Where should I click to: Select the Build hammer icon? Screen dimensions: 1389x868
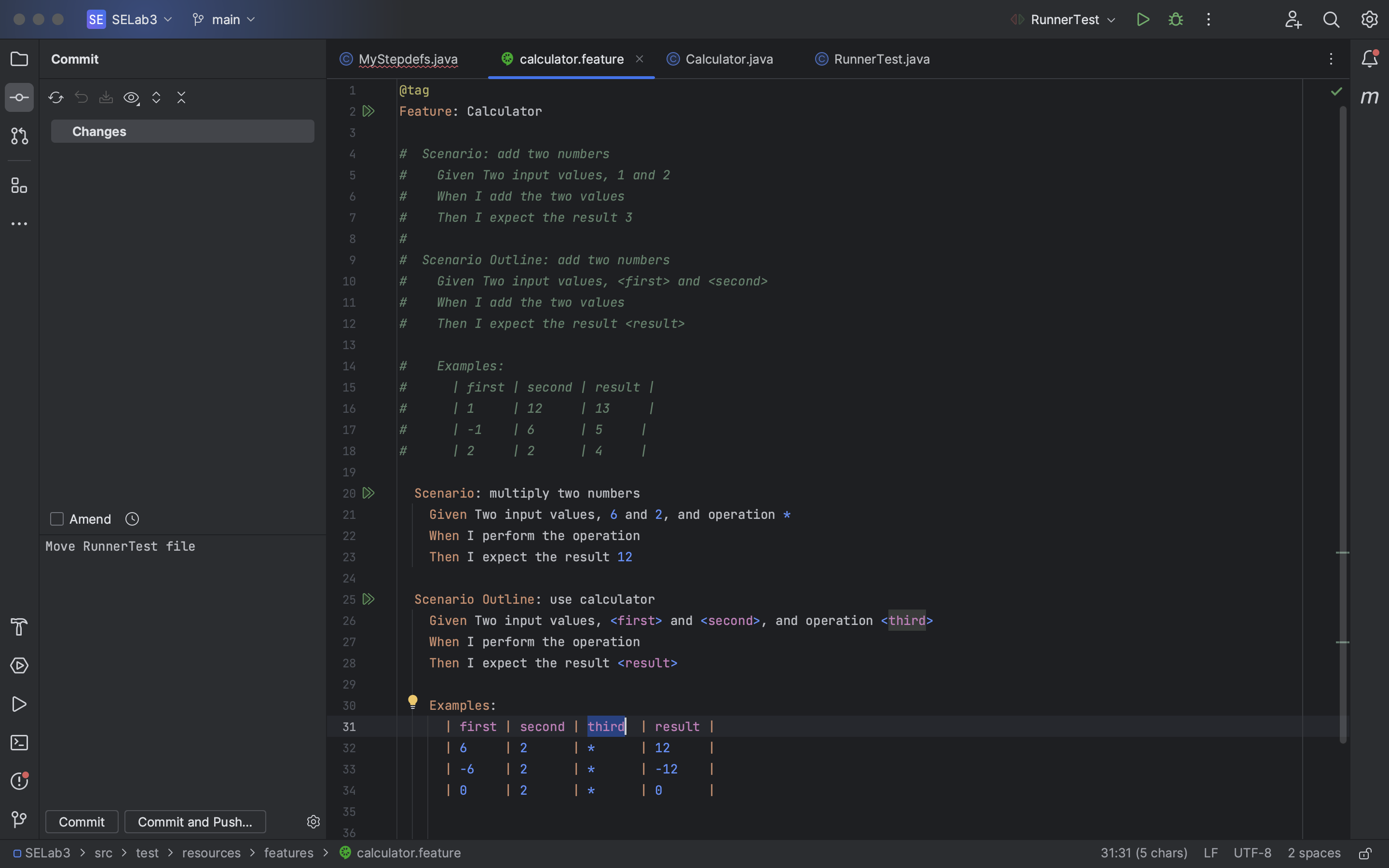(x=19, y=626)
